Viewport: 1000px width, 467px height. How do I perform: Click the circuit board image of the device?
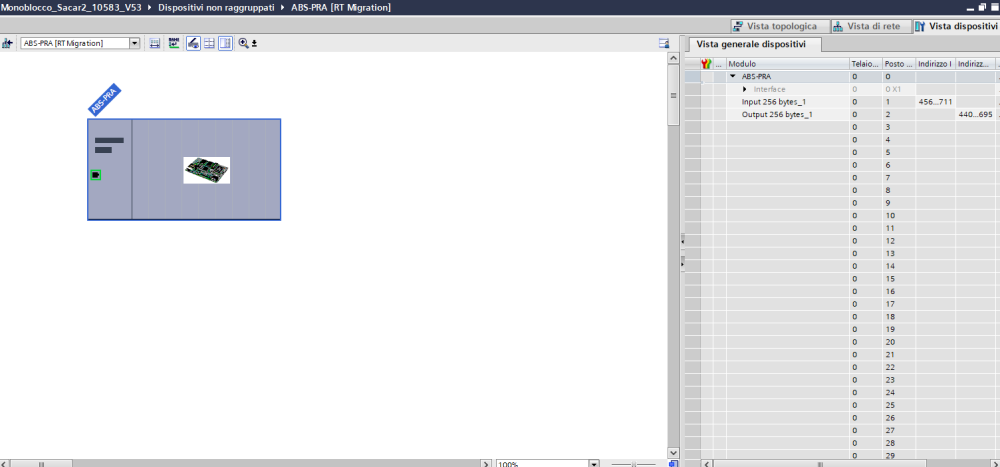pos(207,170)
